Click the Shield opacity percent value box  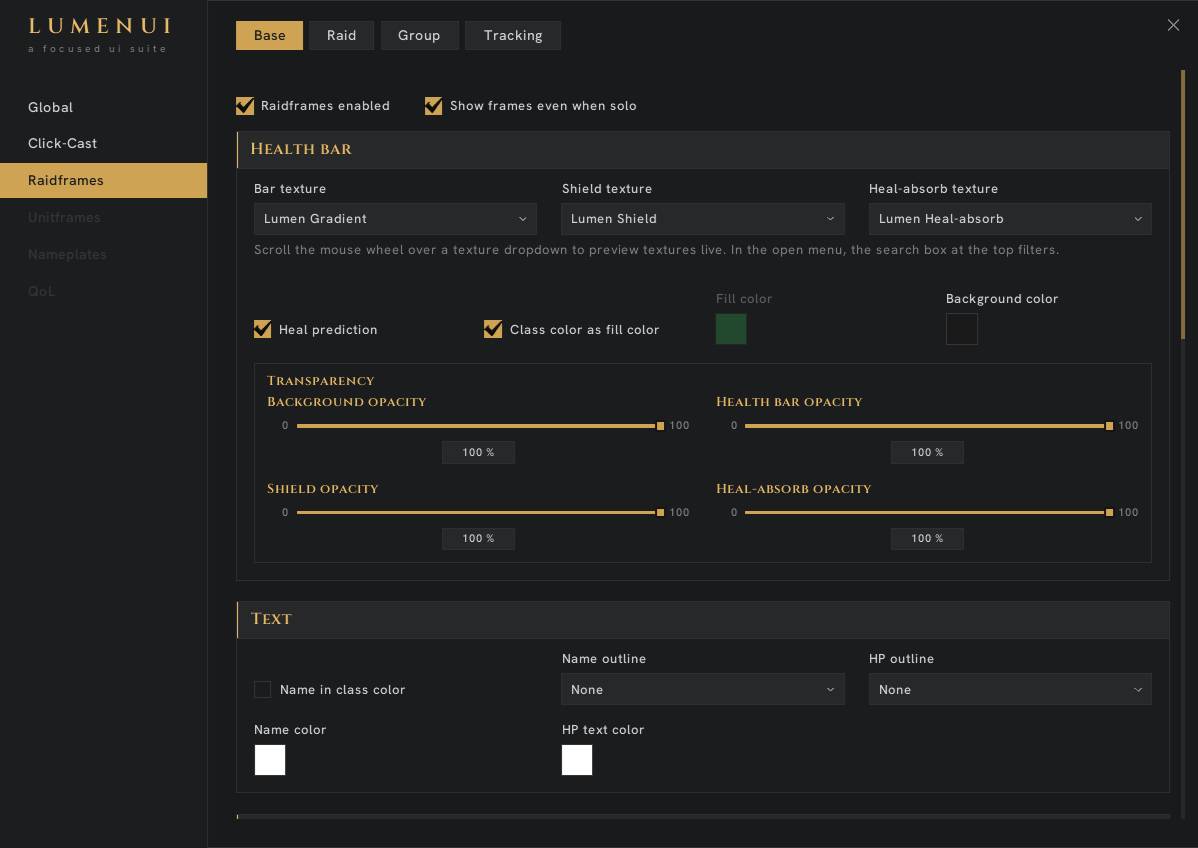pos(478,539)
